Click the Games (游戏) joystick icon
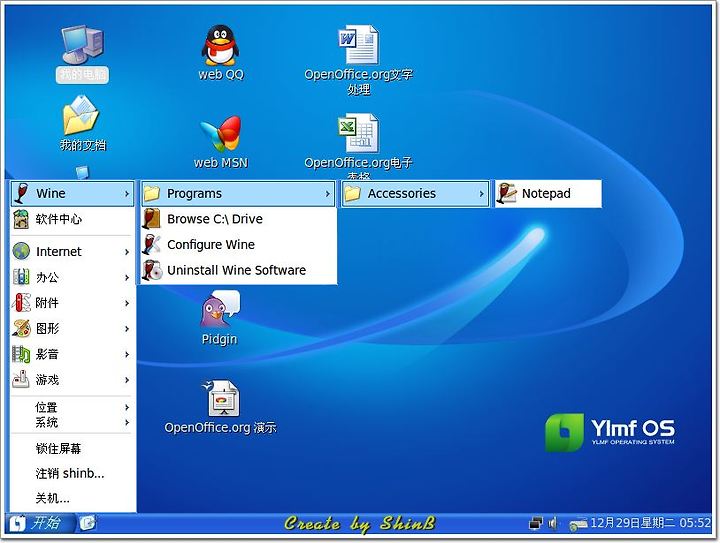This screenshot has height=543, width=720. click(21, 380)
